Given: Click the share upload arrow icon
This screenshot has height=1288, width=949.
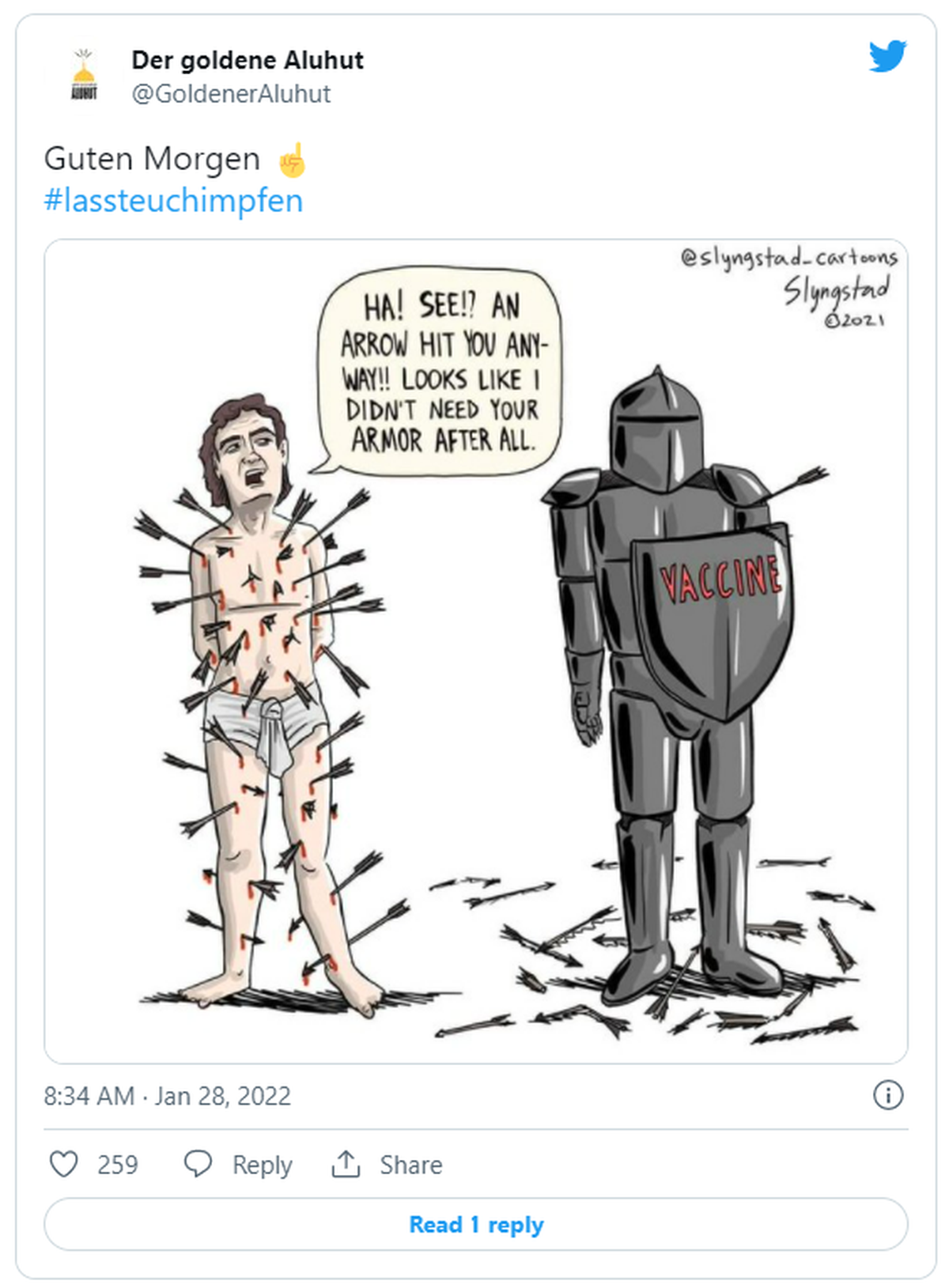Looking at the screenshot, I should (x=346, y=1164).
